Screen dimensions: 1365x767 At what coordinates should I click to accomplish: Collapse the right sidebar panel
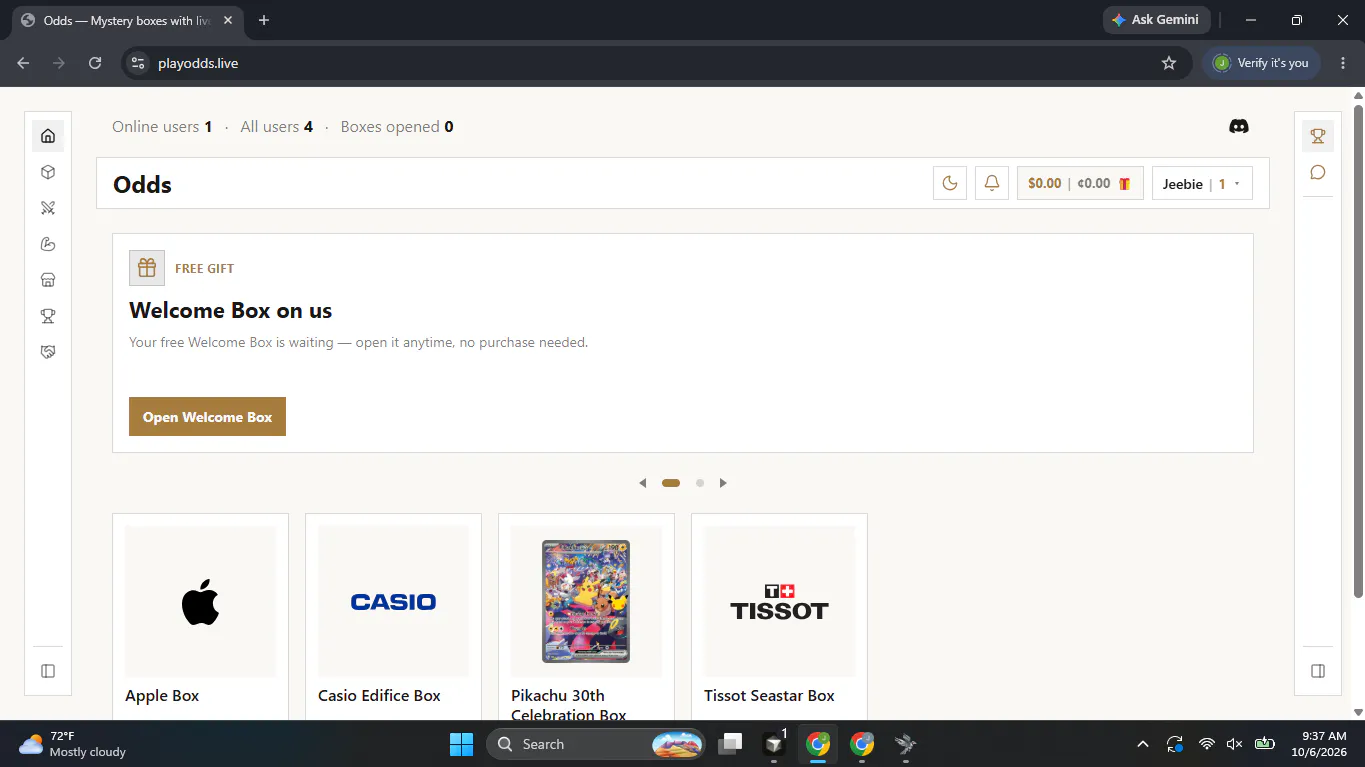(x=1318, y=671)
